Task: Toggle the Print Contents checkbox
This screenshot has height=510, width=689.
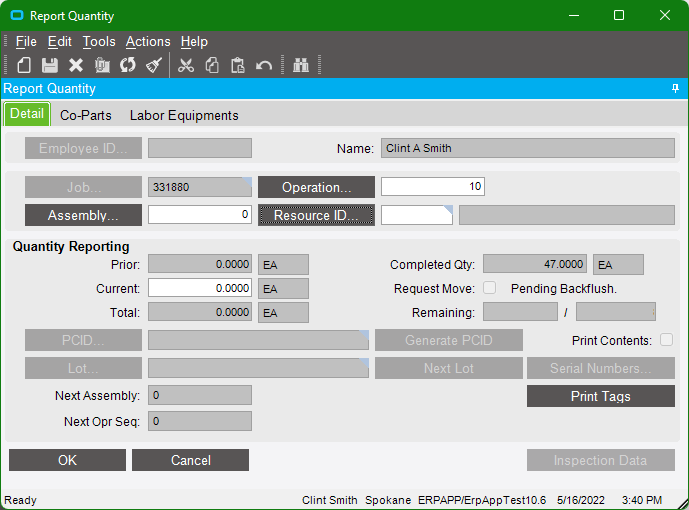Action: 666,340
